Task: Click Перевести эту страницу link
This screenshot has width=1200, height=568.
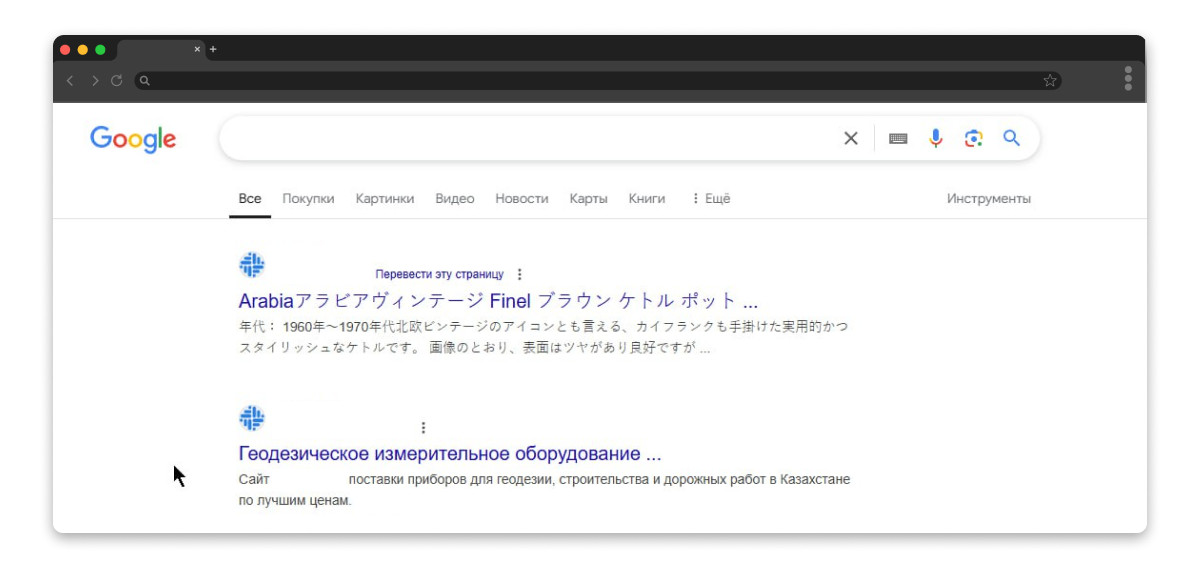Action: point(439,274)
